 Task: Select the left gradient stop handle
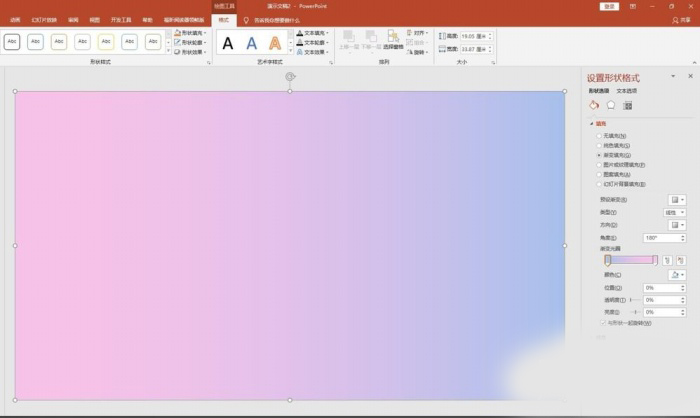click(x=608, y=260)
